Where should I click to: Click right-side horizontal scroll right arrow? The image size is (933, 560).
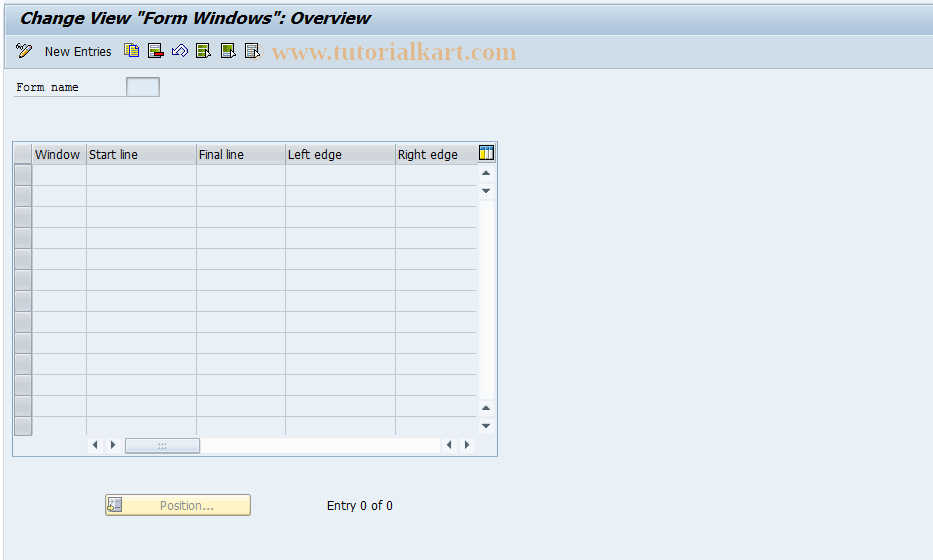[x=467, y=445]
